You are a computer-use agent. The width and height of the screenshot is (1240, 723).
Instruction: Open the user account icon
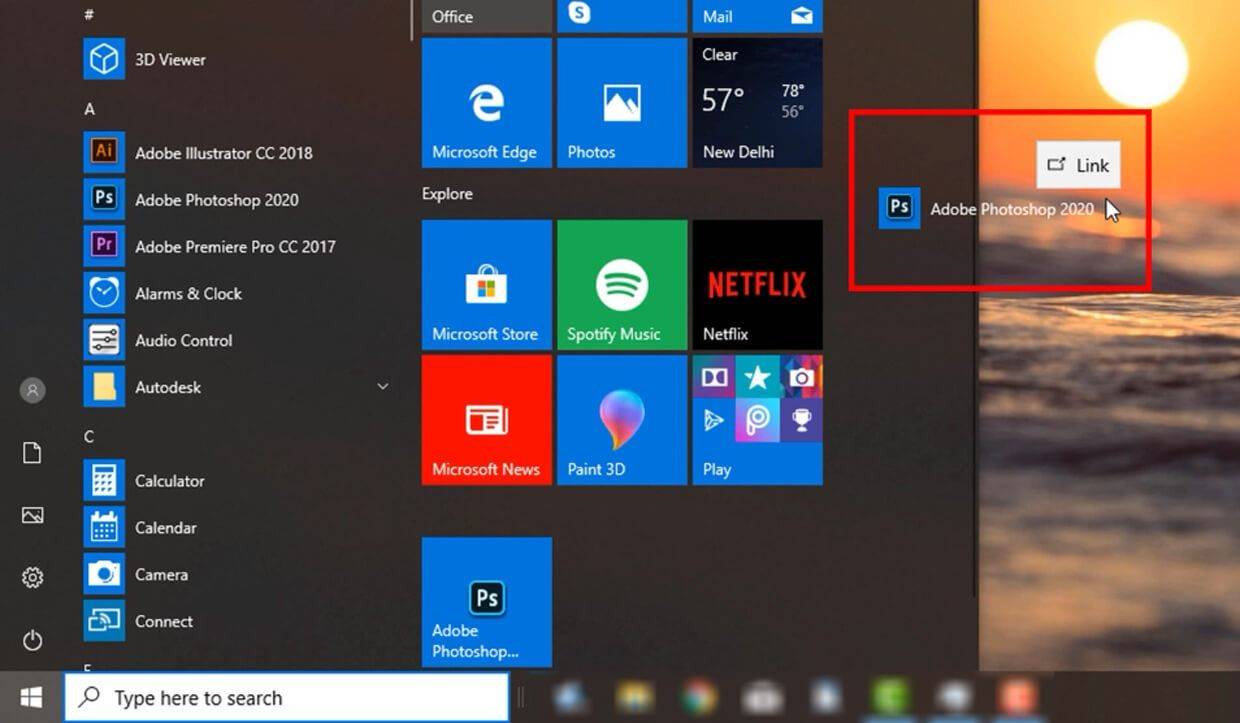point(32,390)
